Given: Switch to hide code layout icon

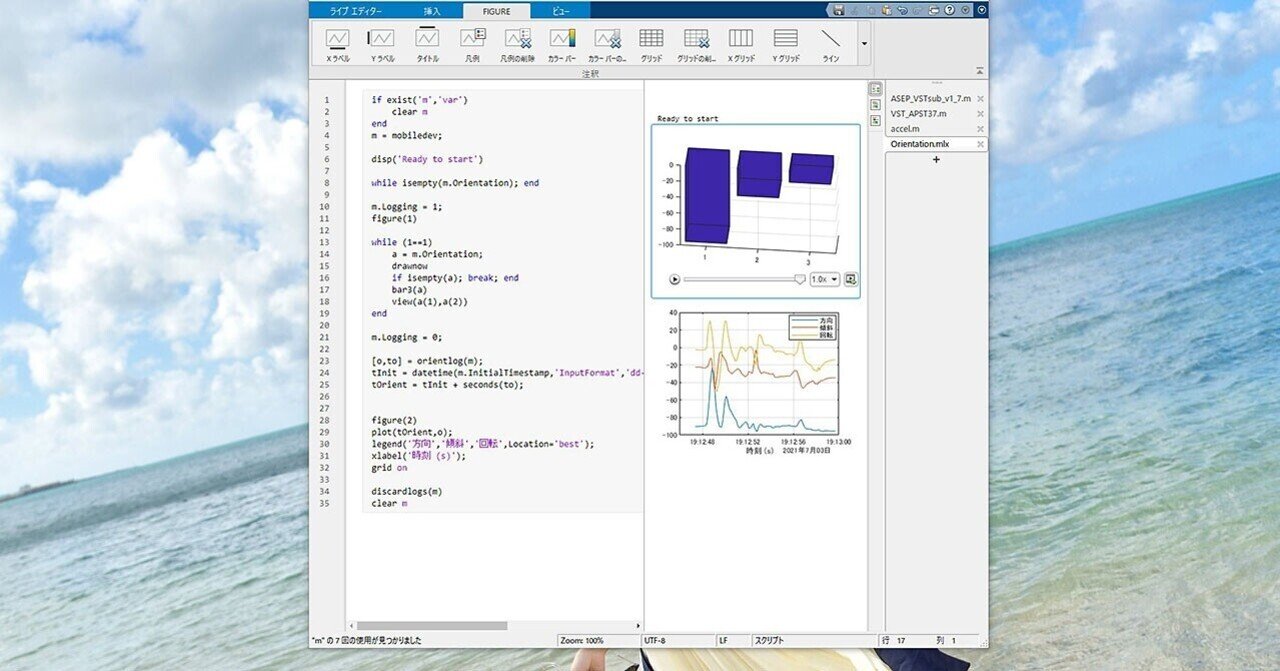Looking at the screenshot, I should click(875, 119).
